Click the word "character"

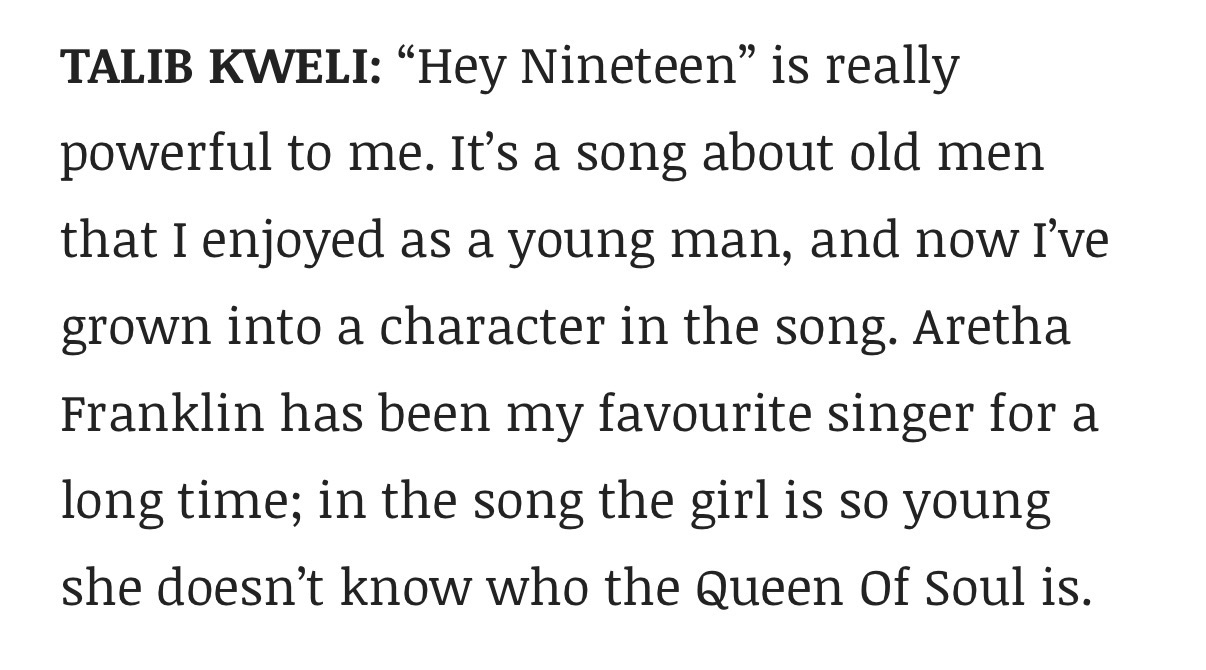point(489,329)
